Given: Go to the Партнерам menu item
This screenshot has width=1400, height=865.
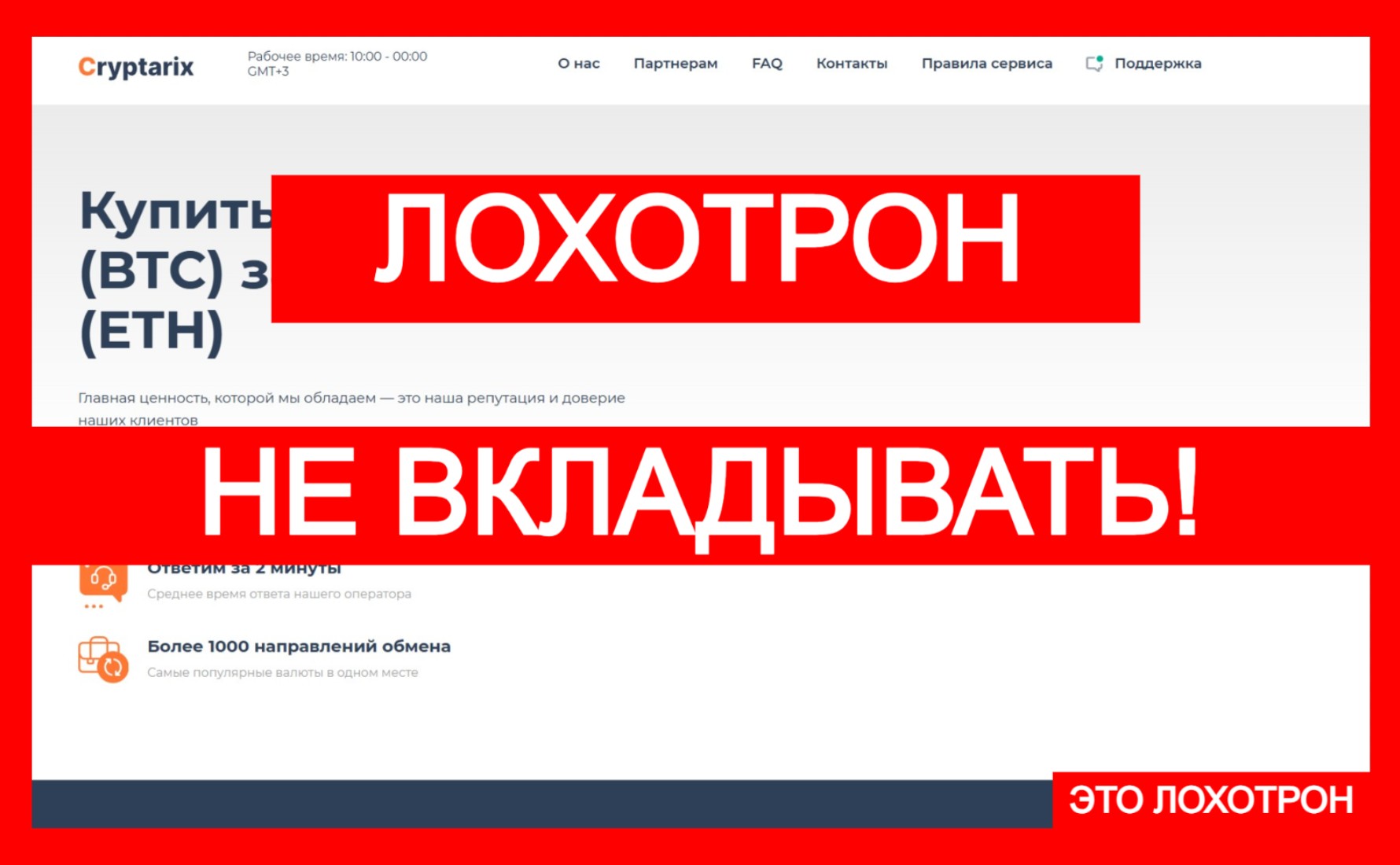Looking at the screenshot, I should (675, 64).
